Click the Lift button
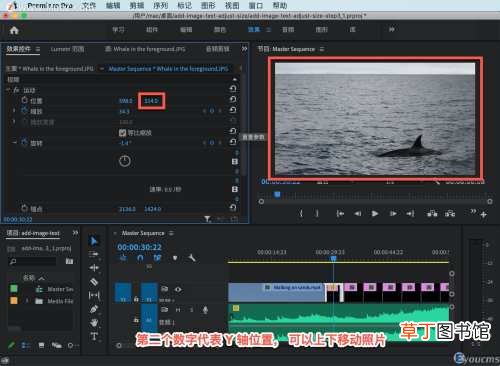Screen dimensions: 500x366 pyautogui.click(x=432, y=213)
